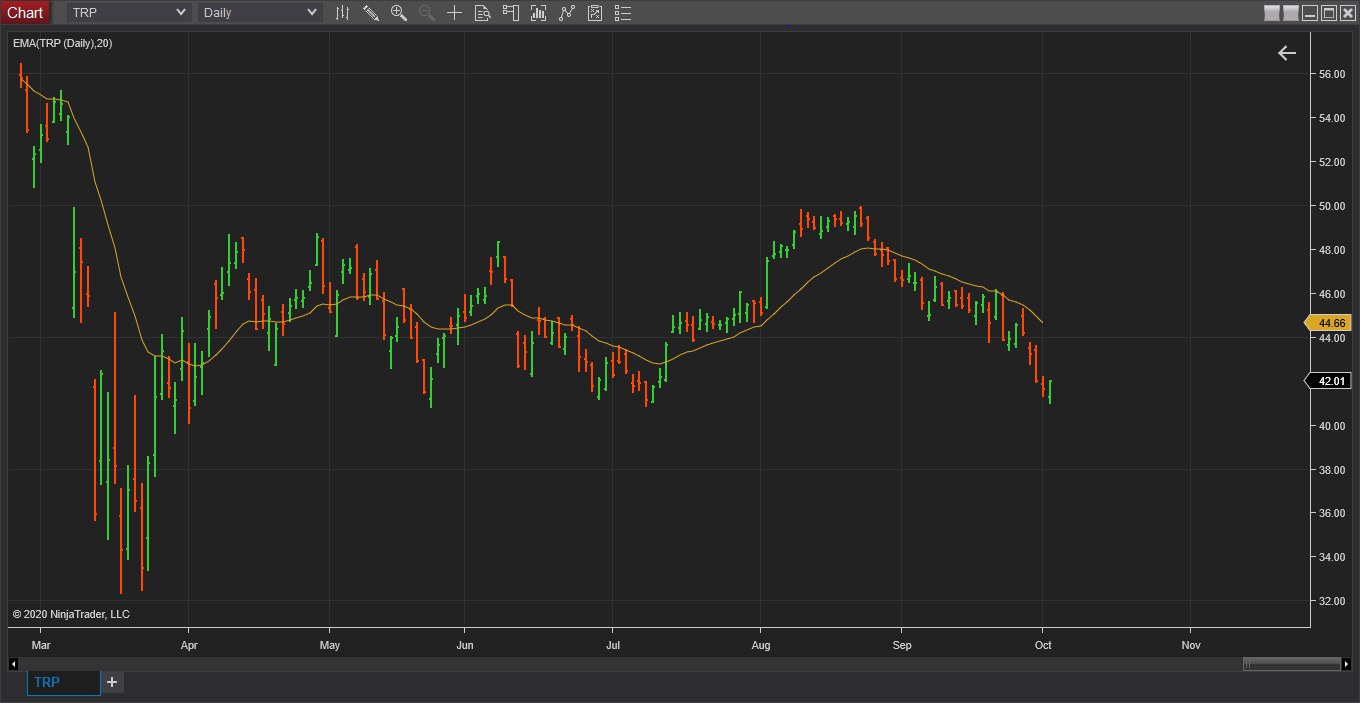
Task: Open the Indicators dialog icon
Action: [567, 13]
